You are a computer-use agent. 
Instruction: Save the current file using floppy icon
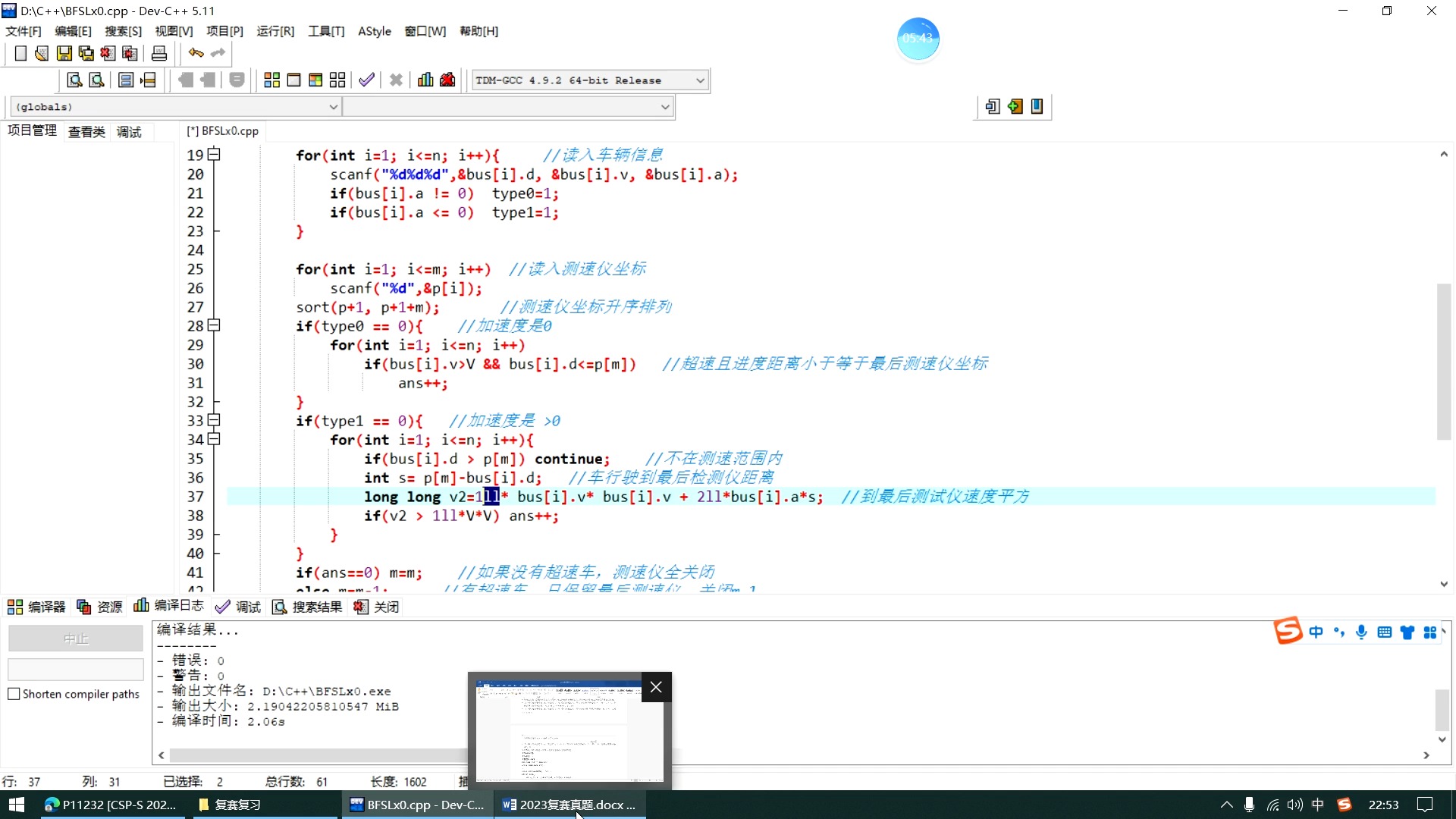point(64,53)
